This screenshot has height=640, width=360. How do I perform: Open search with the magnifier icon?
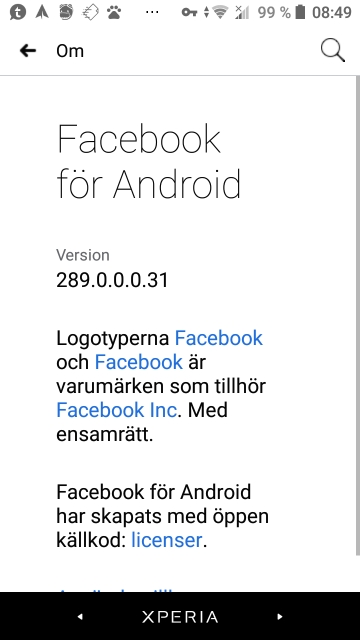[x=333, y=51]
